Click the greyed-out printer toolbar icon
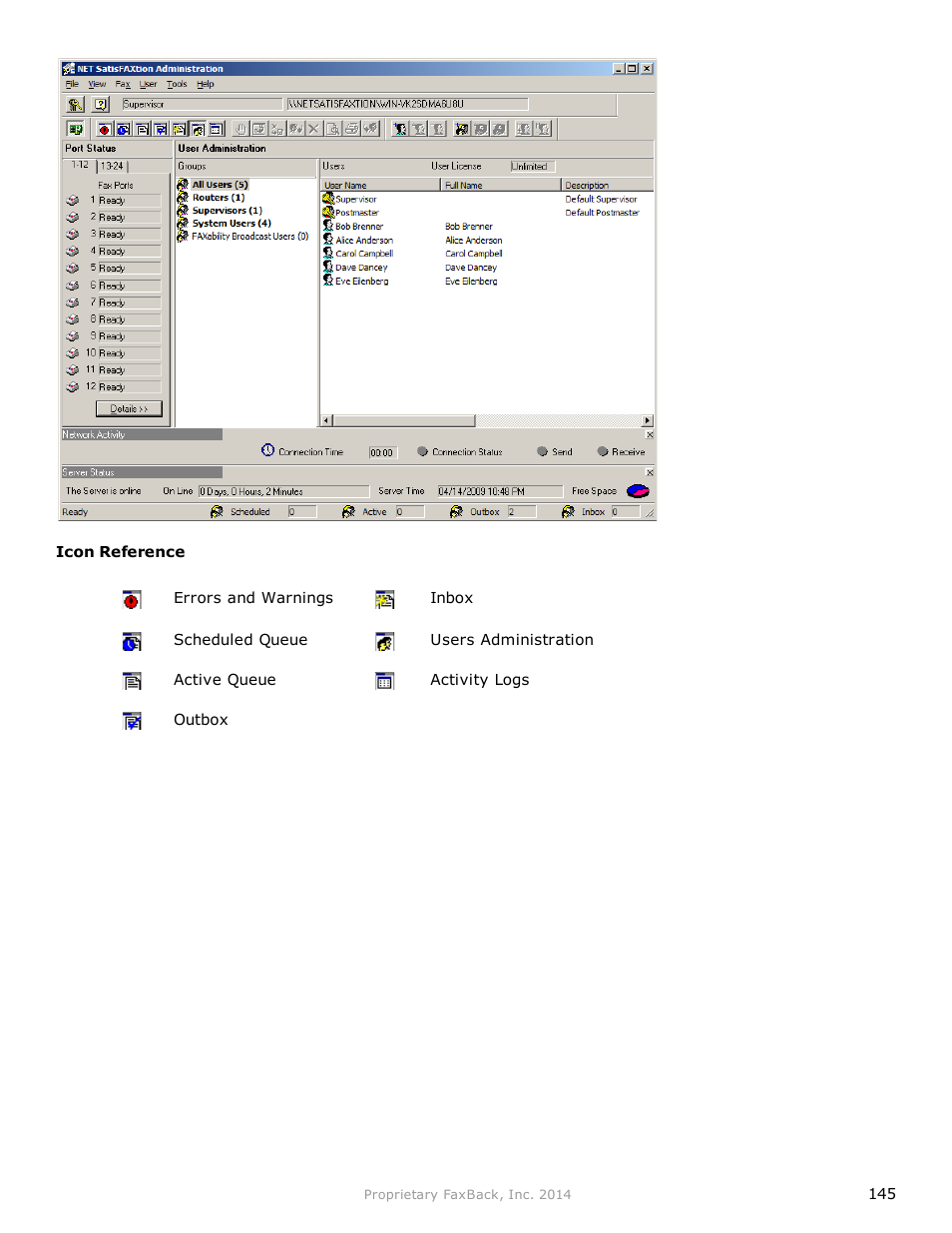This screenshot has width=952, height=1233. 351,129
